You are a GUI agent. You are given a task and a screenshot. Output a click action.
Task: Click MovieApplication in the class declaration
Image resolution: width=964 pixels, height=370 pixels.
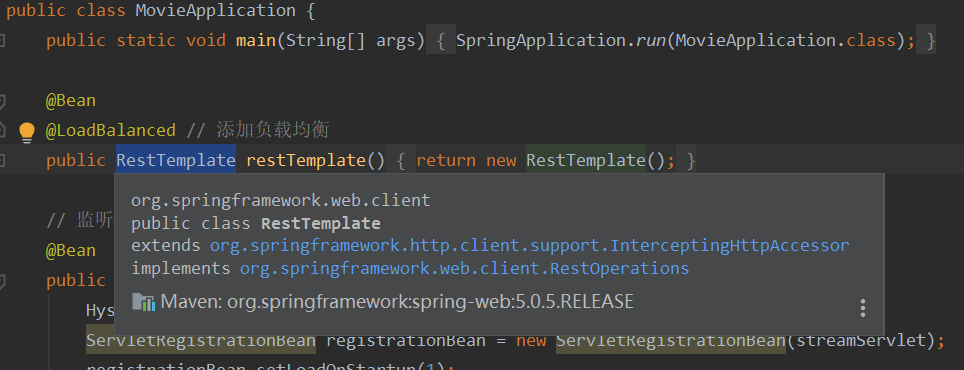click(x=215, y=11)
